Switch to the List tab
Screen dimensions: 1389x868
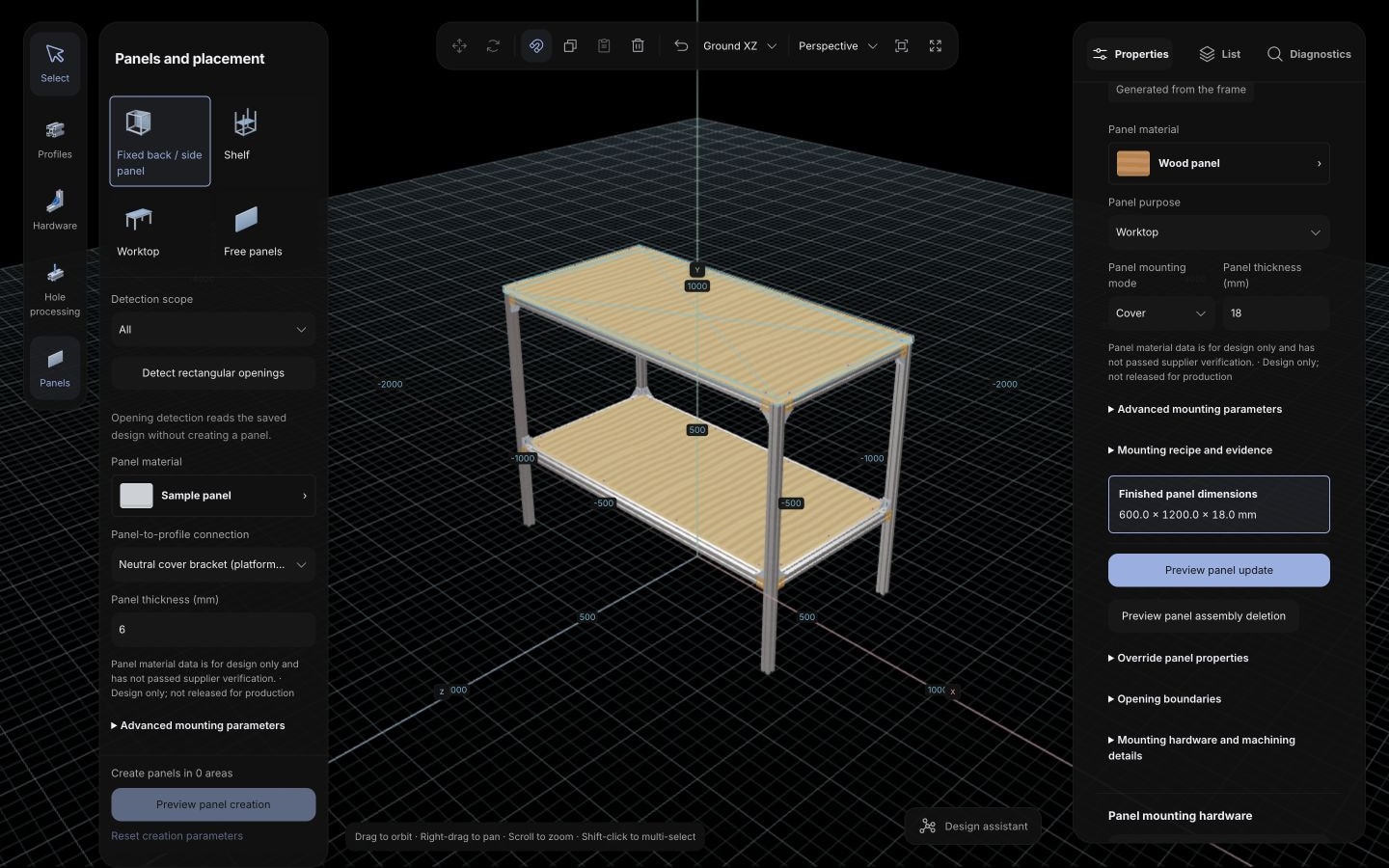click(x=1220, y=54)
